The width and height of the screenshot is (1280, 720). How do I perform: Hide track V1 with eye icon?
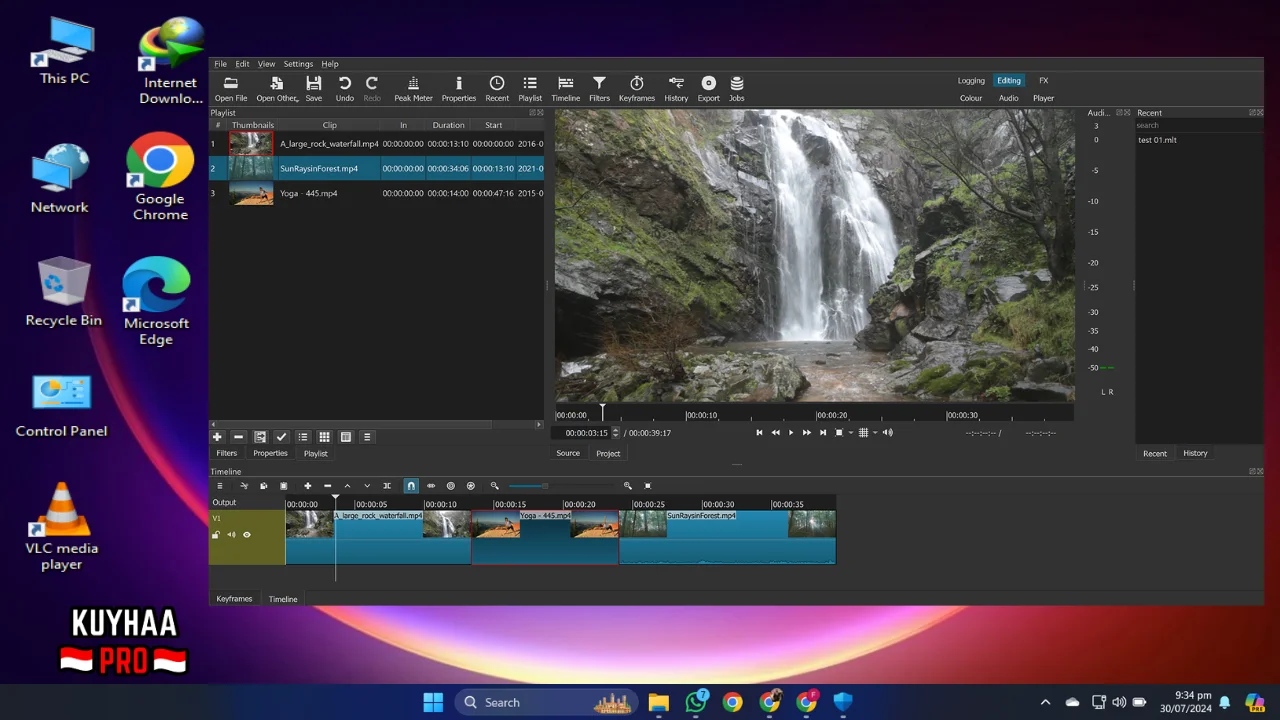(247, 535)
